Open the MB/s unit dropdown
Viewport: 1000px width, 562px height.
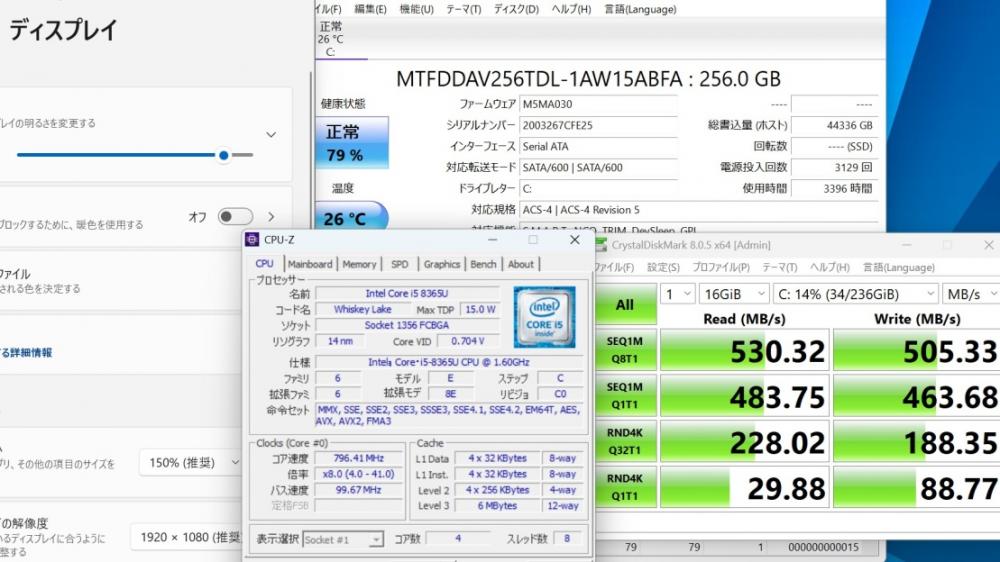pos(971,294)
